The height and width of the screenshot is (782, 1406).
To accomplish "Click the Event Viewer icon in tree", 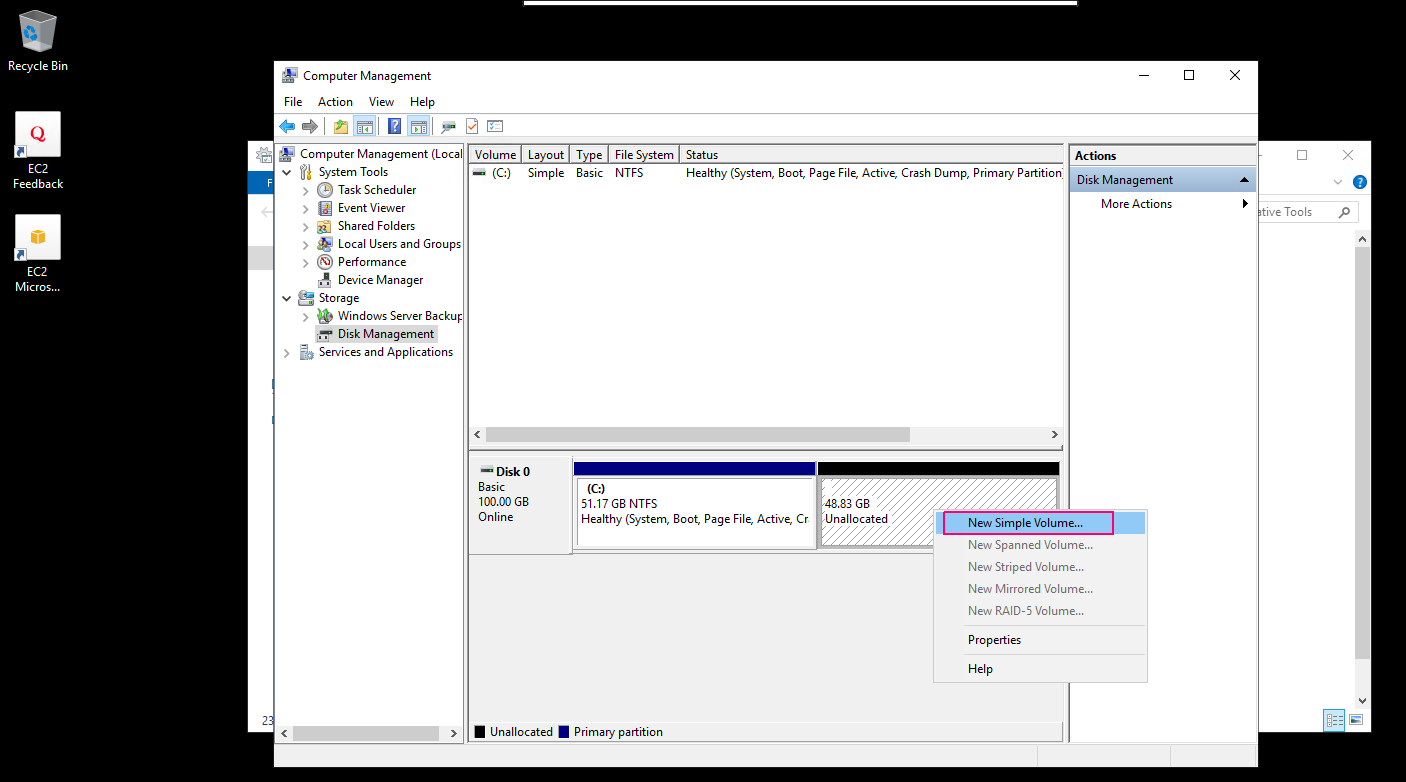I will click(x=325, y=208).
